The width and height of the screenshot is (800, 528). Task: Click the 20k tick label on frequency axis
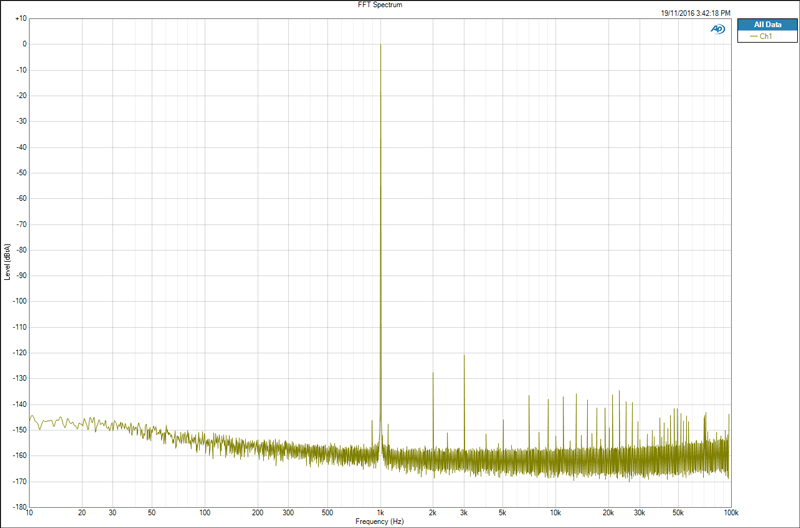point(608,513)
